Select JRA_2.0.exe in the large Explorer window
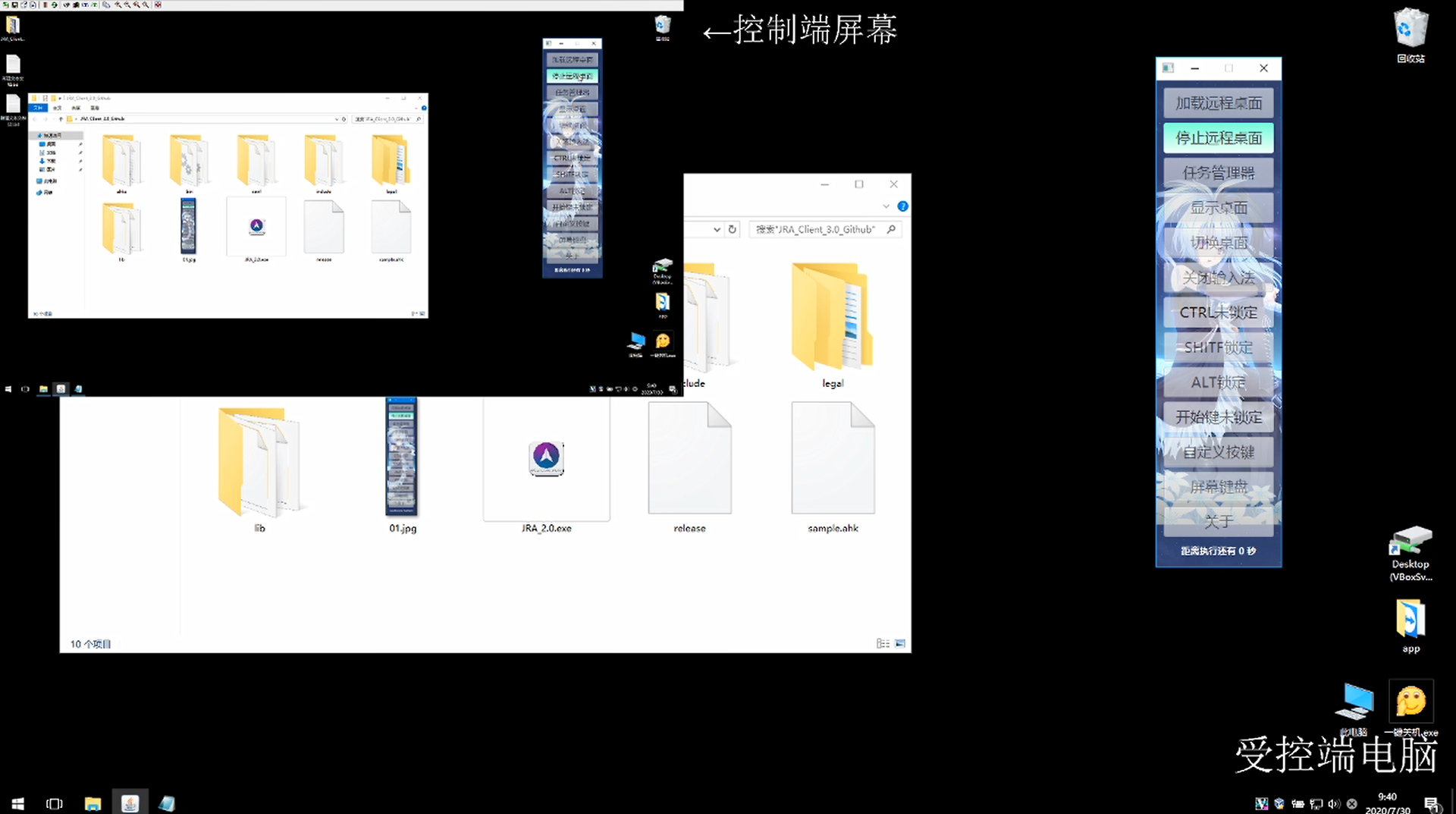This screenshot has height=814, width=1456. (x=546, y=467)
